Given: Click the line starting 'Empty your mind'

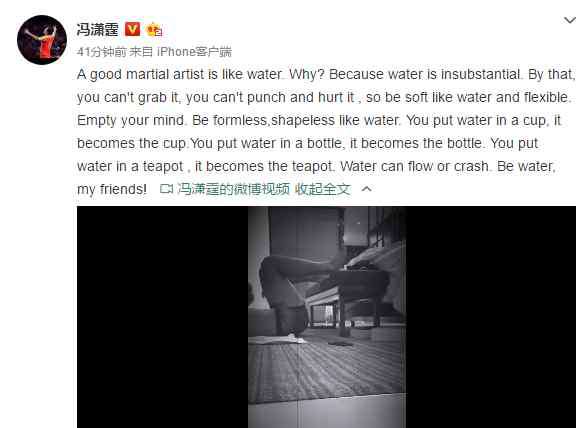Looking at the screenshot, I should click(319, 121).
